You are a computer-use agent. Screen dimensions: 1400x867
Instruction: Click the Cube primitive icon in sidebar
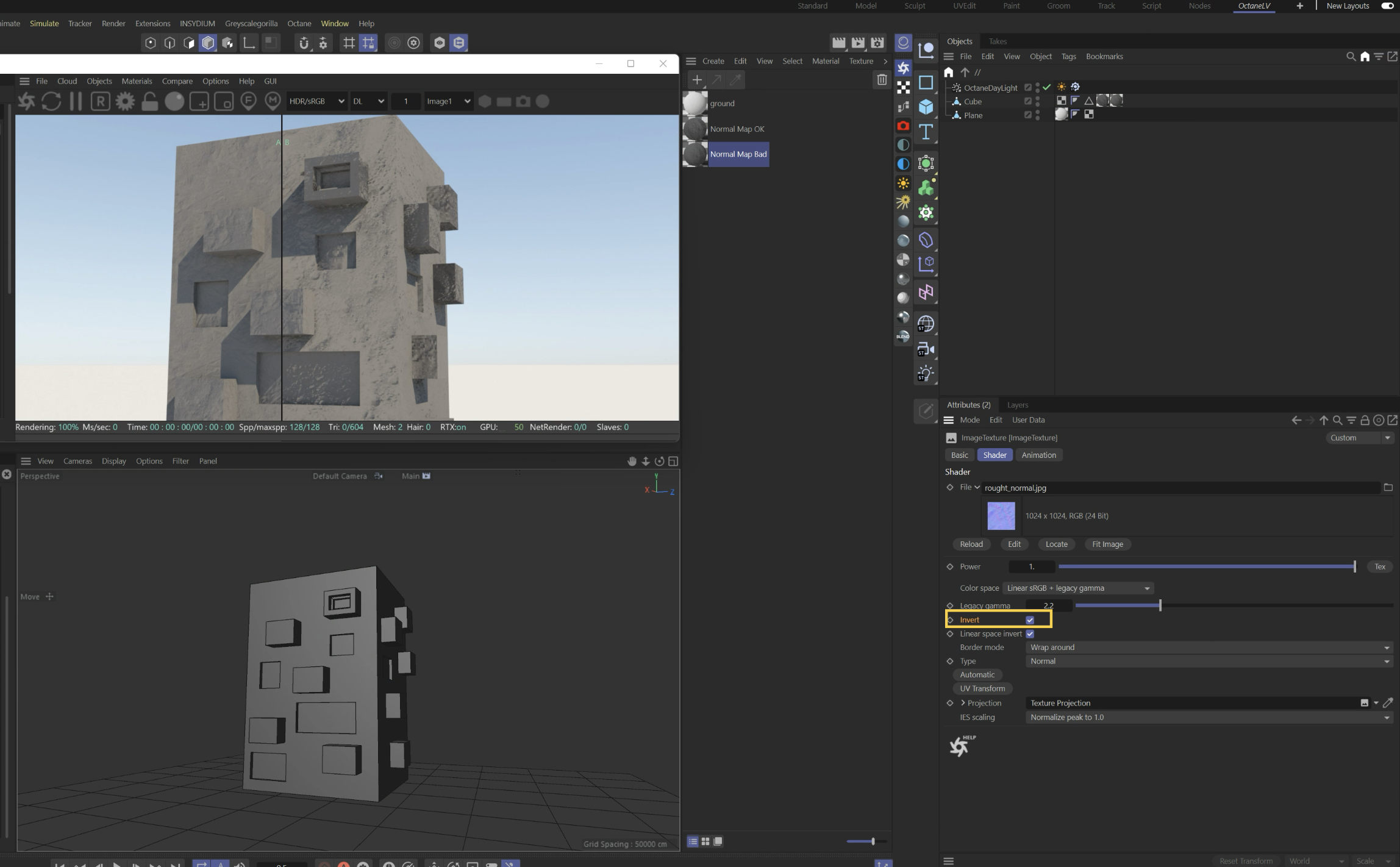point(926,107)
